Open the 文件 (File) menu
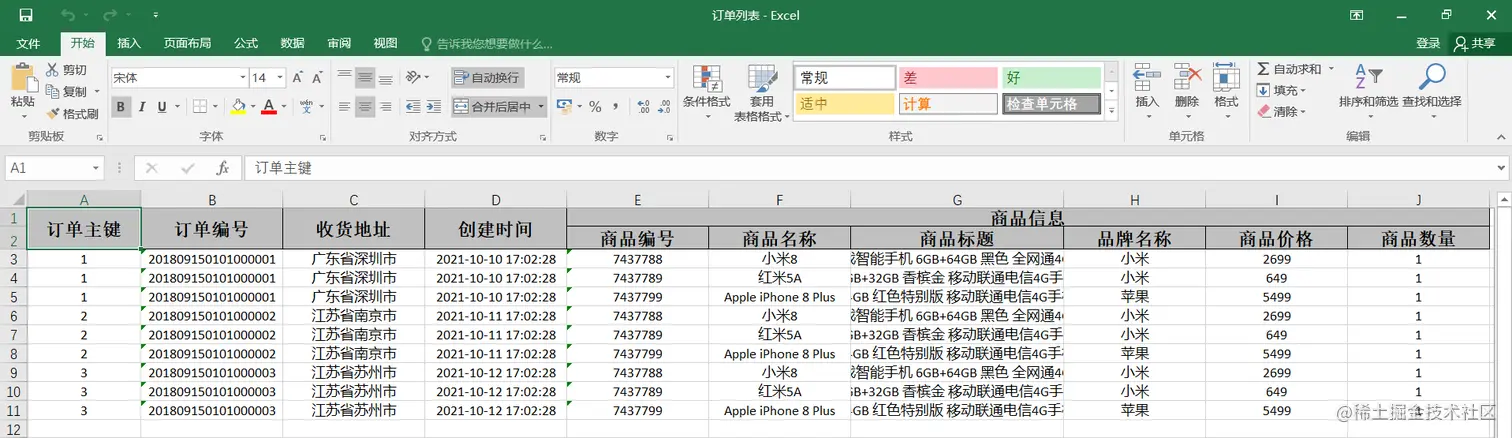 pos(29,43)
